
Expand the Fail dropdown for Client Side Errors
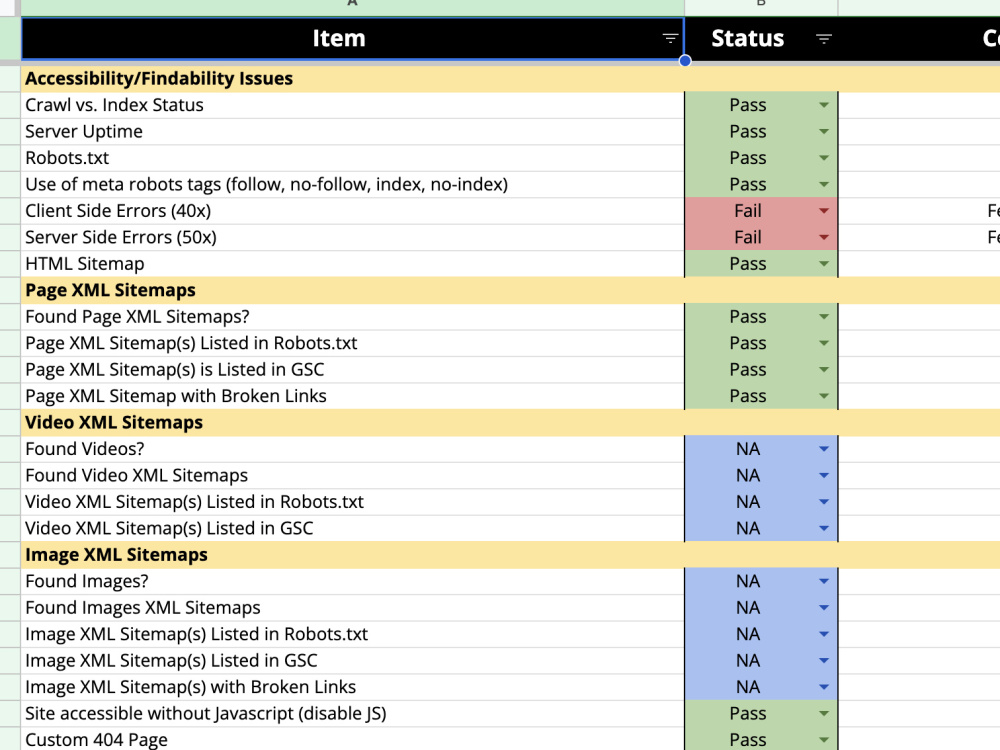tap(823, 211)
